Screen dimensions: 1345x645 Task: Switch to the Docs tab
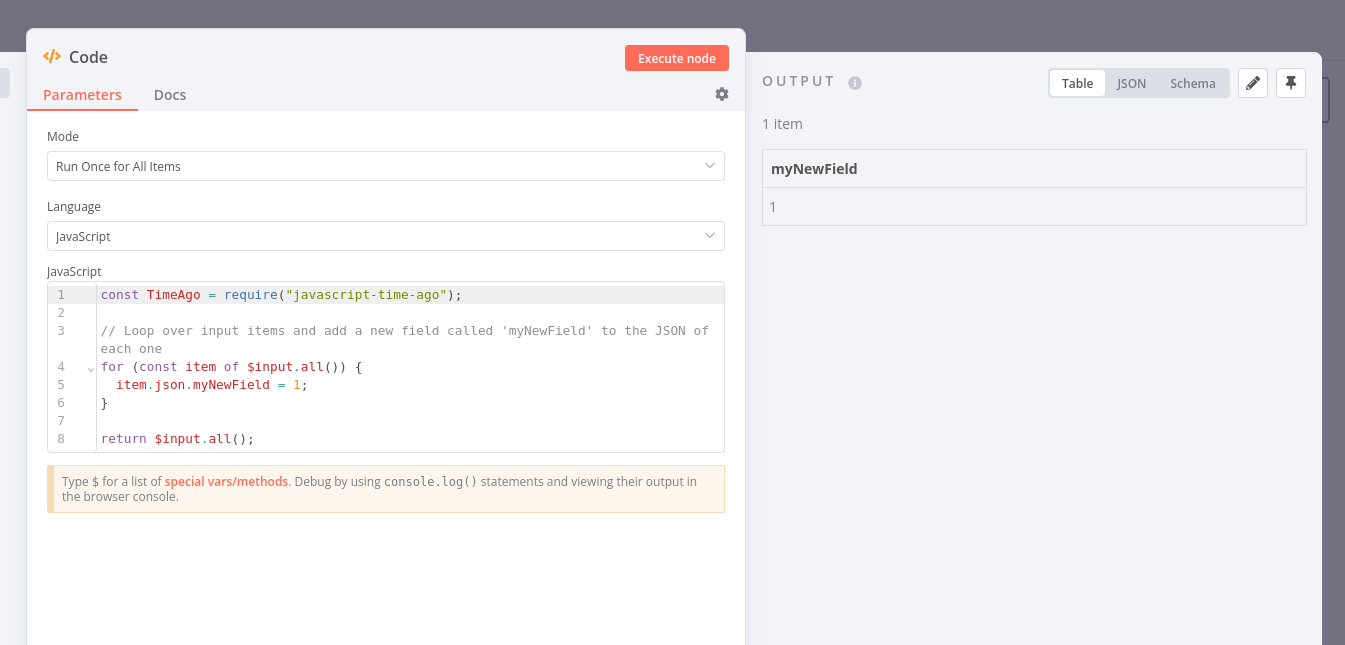pos(170,95)
